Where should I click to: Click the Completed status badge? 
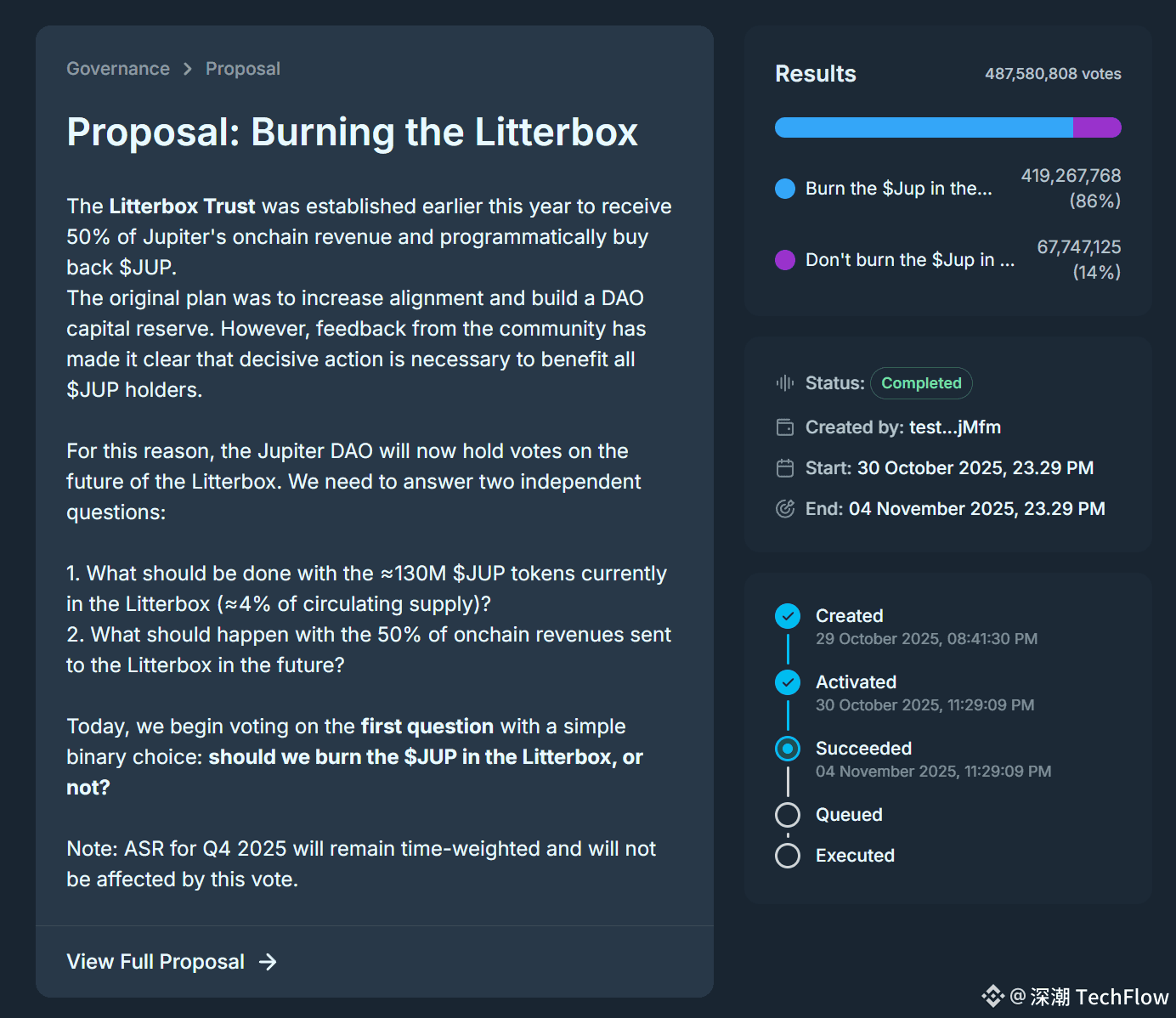(921, 383)
